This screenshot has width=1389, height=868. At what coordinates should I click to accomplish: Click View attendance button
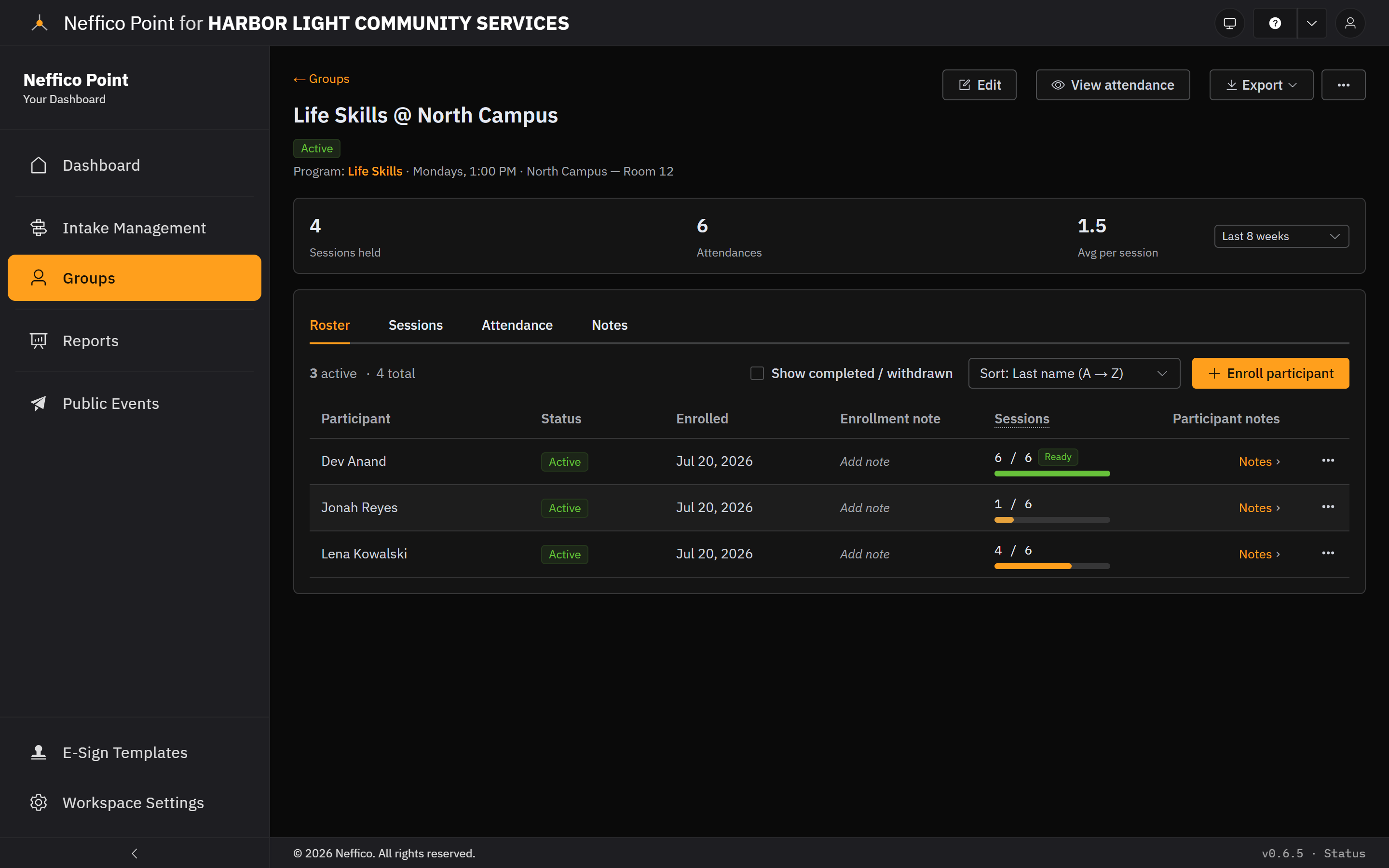tap(1112, 85)
